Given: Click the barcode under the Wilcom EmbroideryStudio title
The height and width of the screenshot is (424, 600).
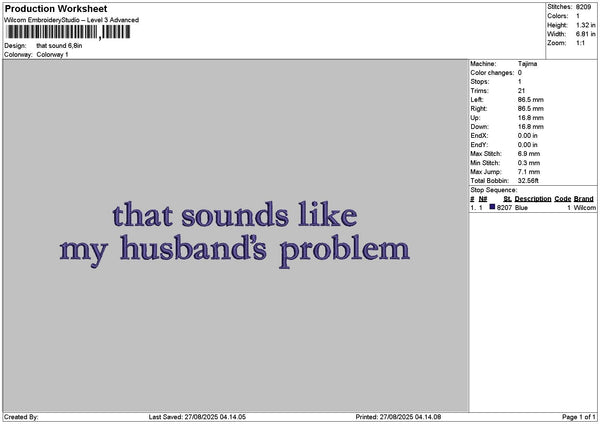Looking at the screenshot, I should point(67,32).
